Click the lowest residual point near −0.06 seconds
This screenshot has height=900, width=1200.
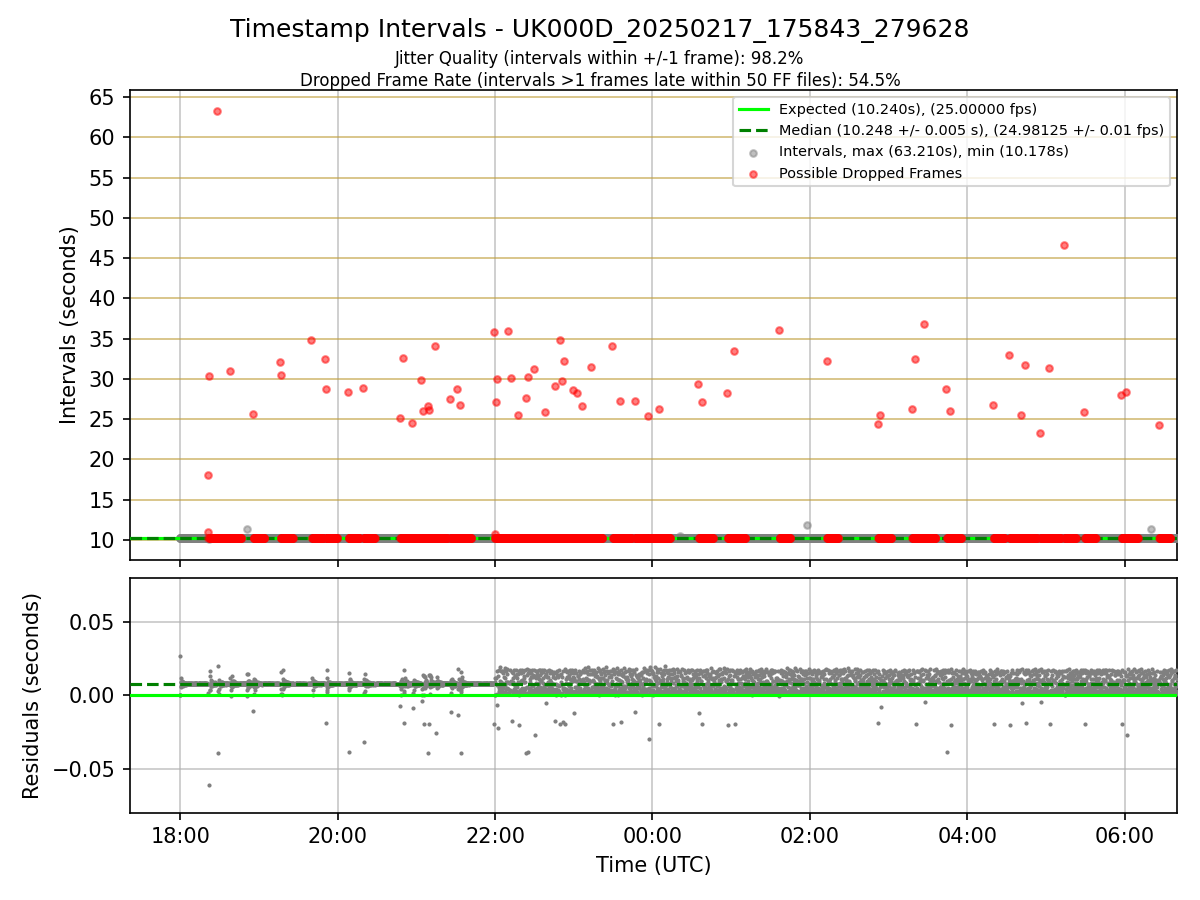[209, 785]
